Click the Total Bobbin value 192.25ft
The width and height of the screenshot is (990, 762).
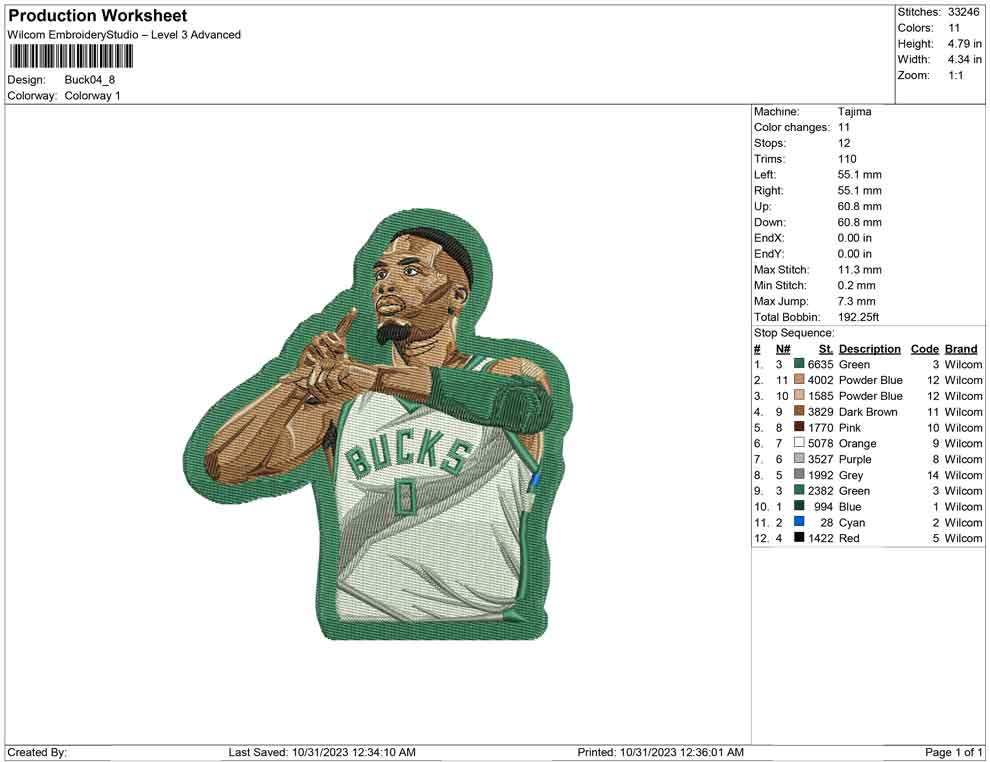pos(858,317)
